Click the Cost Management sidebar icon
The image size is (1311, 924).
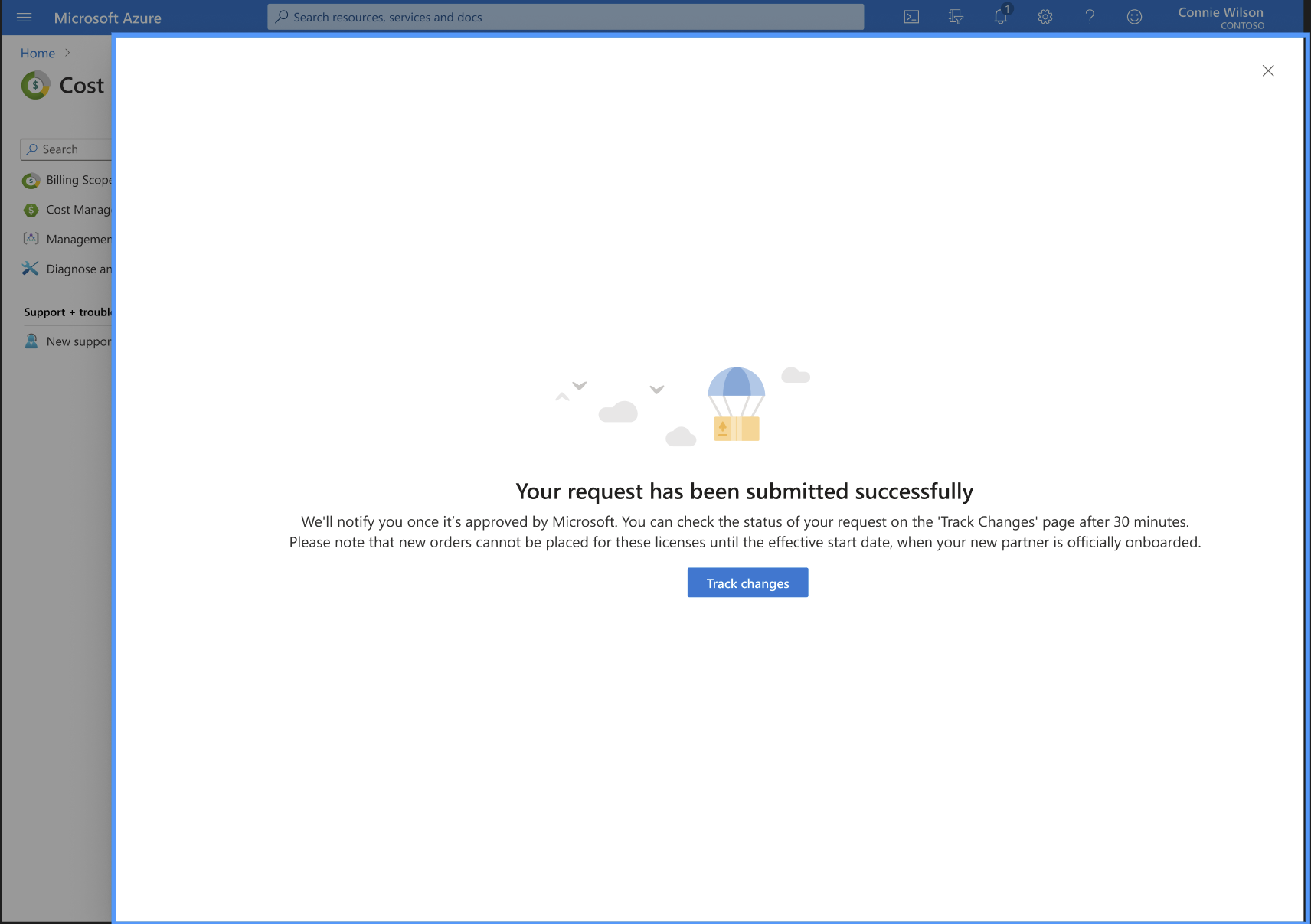click(31, 210)
